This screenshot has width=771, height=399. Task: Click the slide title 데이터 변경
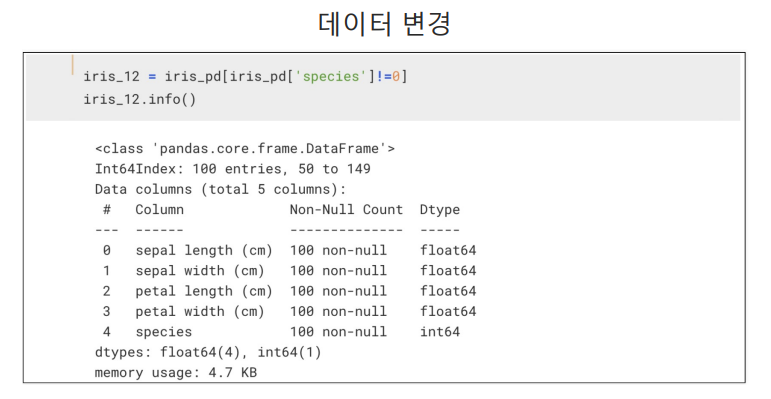[384, 24]
